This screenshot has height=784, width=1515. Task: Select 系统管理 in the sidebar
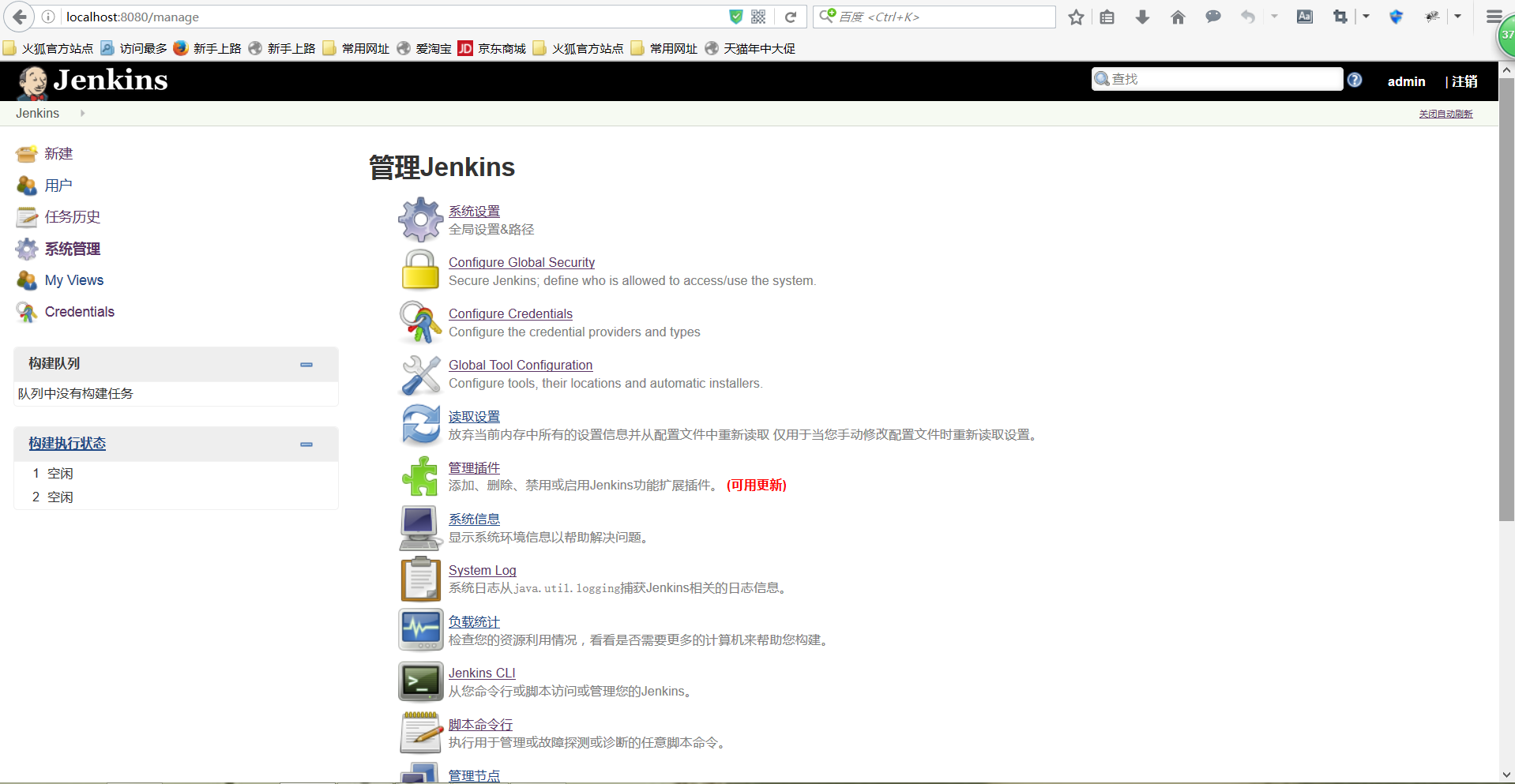73,249
